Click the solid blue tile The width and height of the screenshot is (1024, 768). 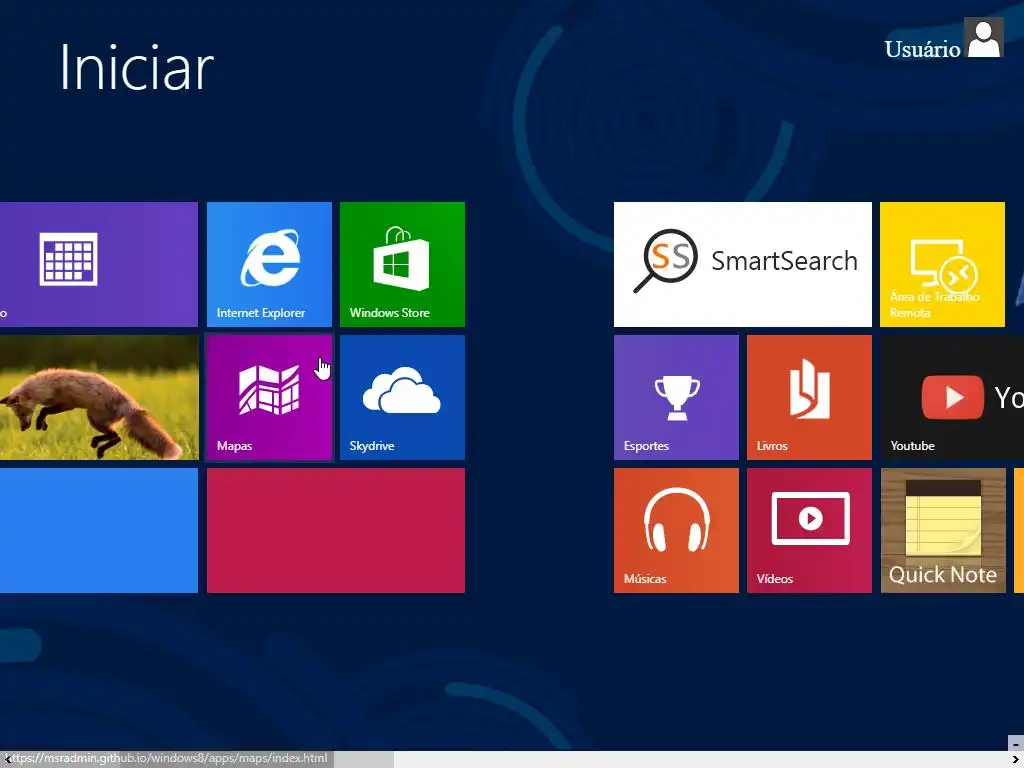tap(99, 530)
